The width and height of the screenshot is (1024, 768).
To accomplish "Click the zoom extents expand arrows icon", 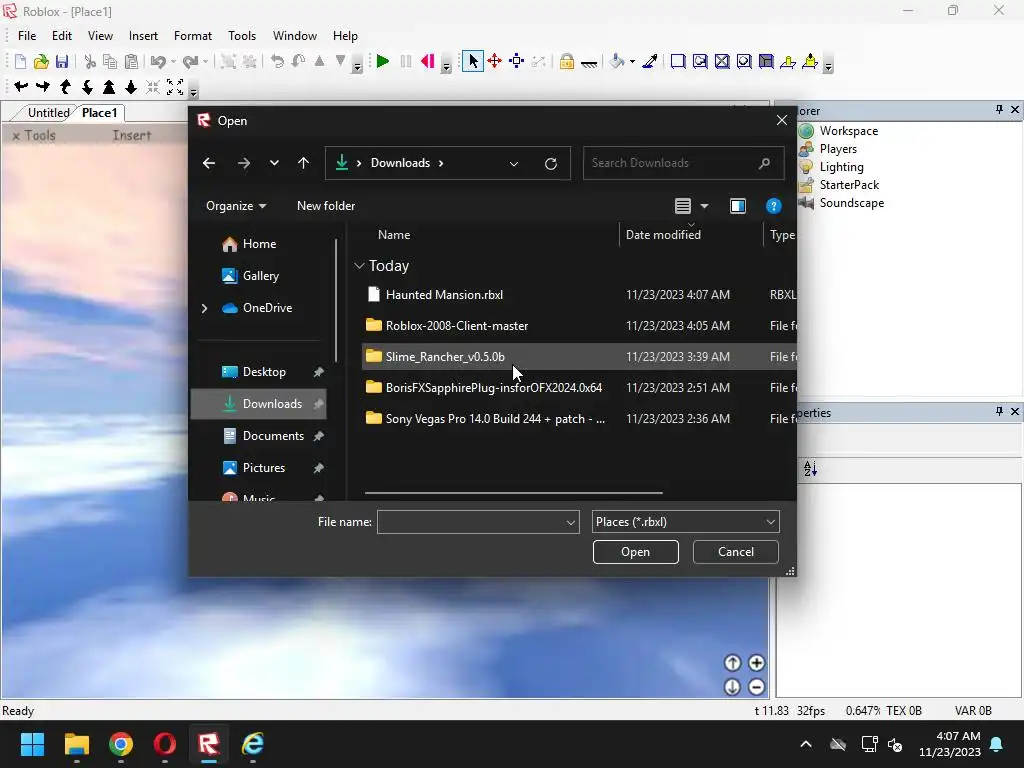I will point(175,87).
